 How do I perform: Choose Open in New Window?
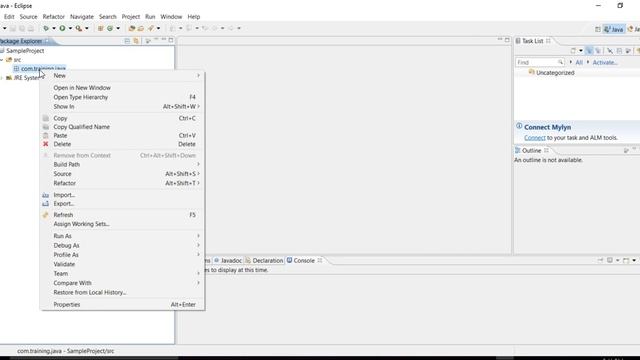click(122, 88)
